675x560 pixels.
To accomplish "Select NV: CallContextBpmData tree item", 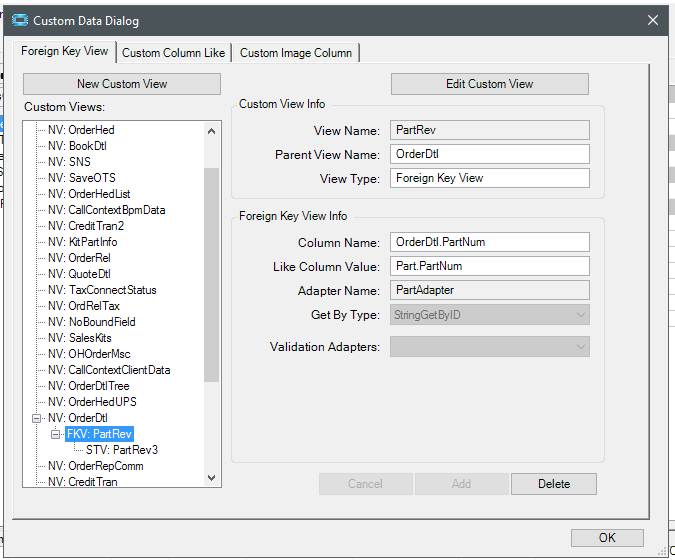I will click(x=106, y=210).
